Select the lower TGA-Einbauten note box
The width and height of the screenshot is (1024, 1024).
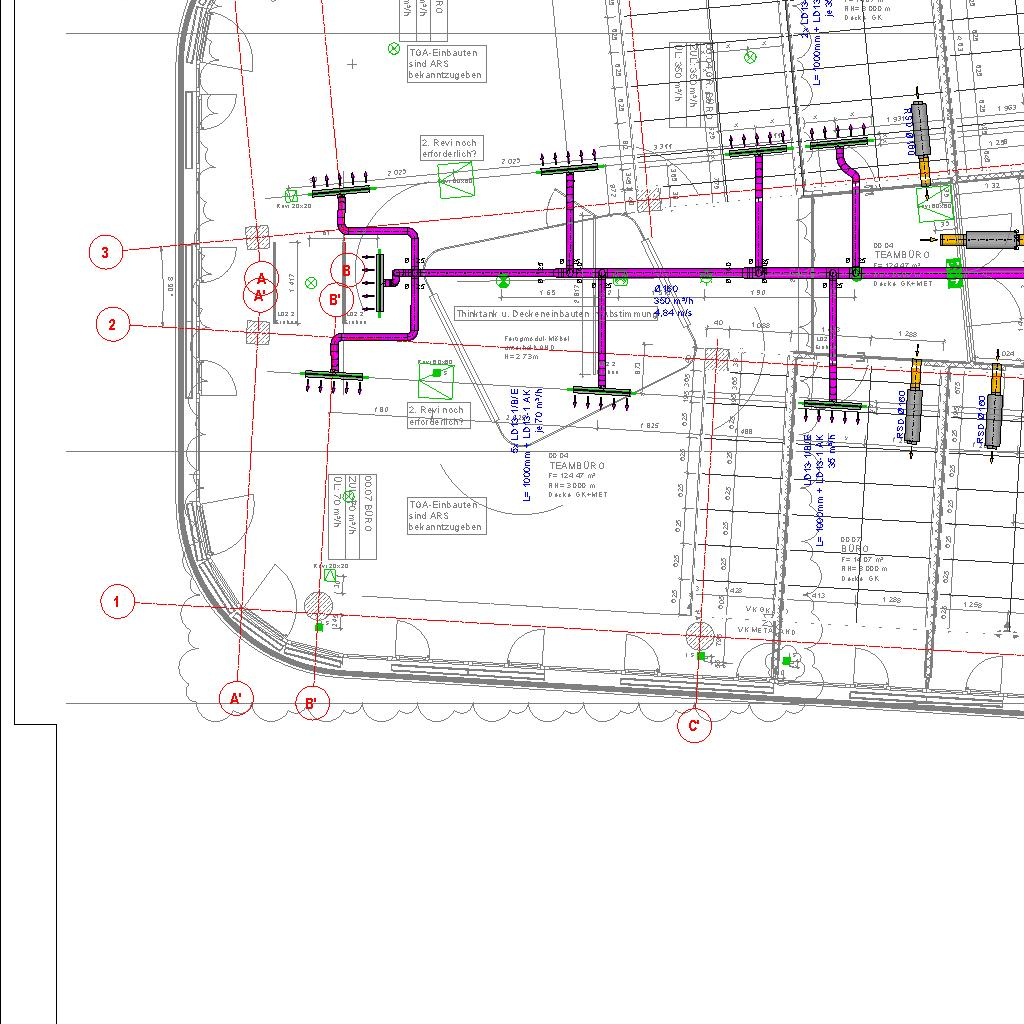pyautogui.click(x=447, y=516)
